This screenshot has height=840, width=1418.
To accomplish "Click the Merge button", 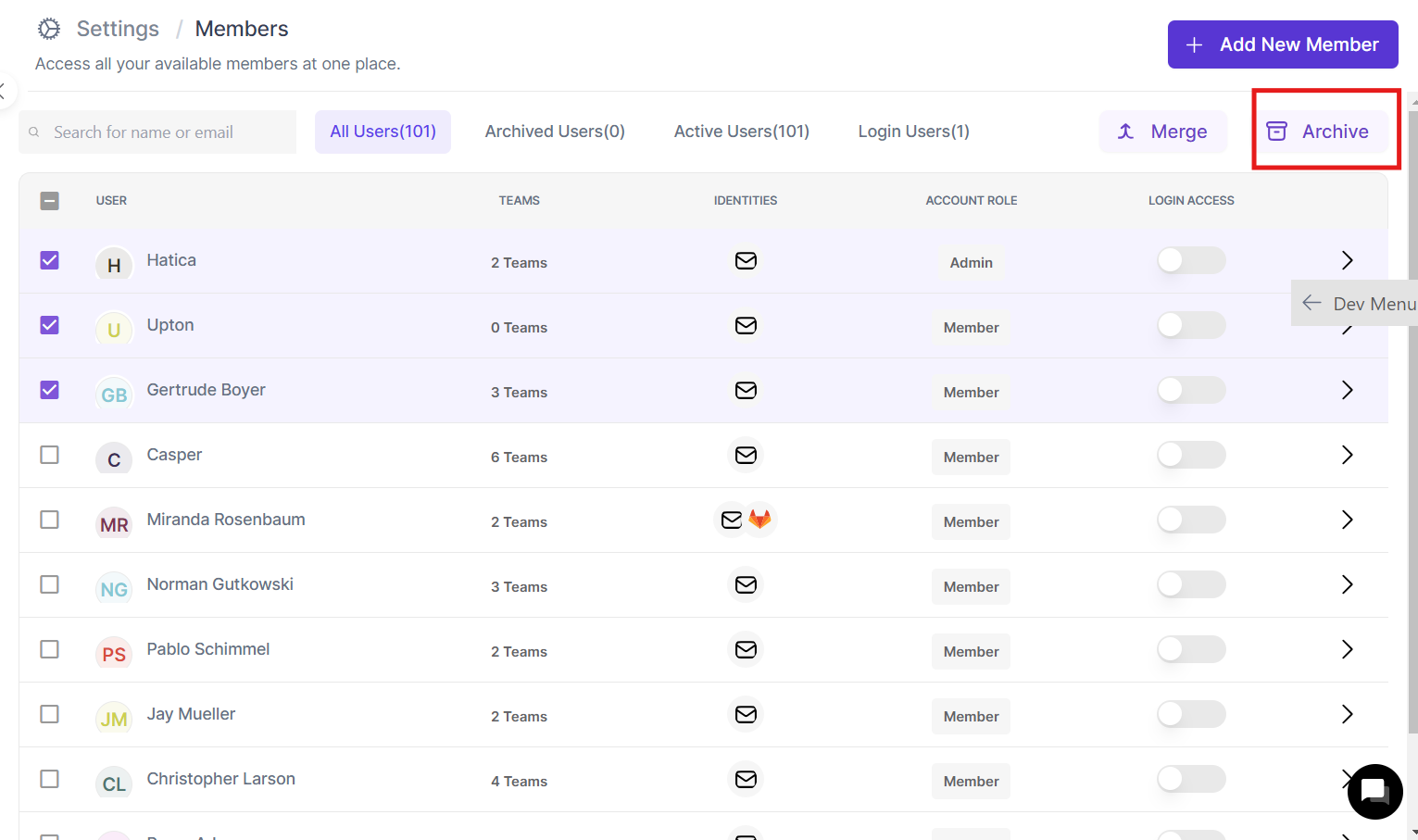I will [x=1162, y=132].
